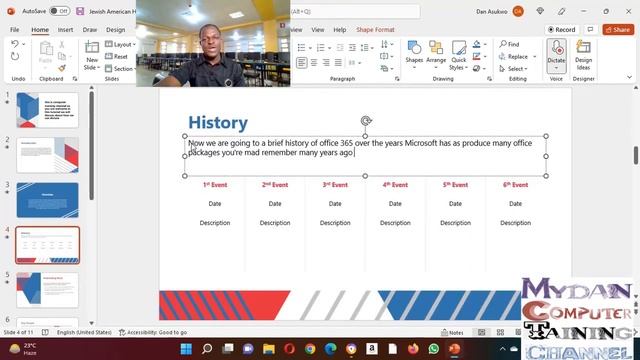Click English (United States) language status
This screenshot has width=640, height=360.
(x=84, y=333)
